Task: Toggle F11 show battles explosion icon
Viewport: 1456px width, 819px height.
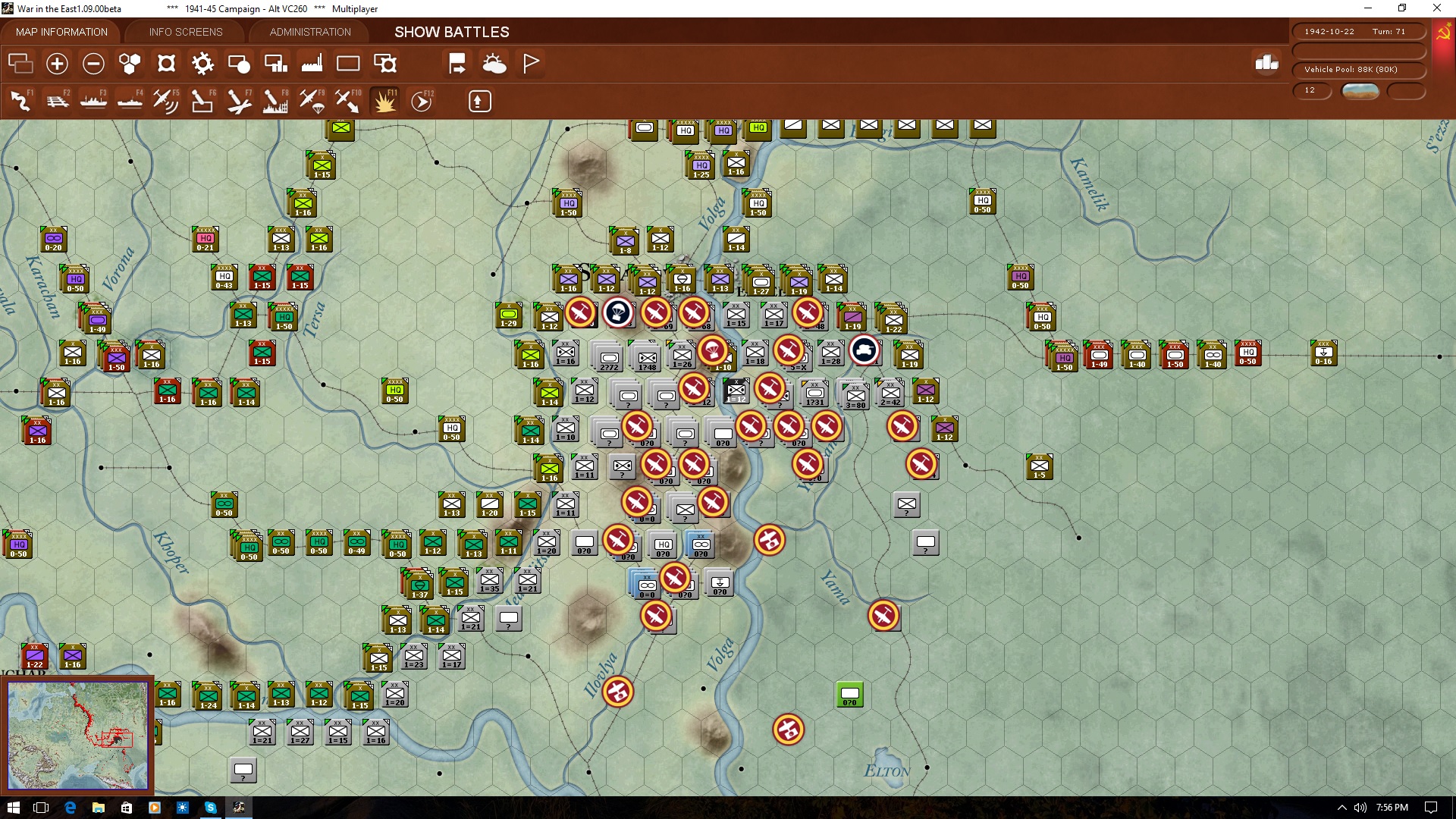Action: (384, 101)
